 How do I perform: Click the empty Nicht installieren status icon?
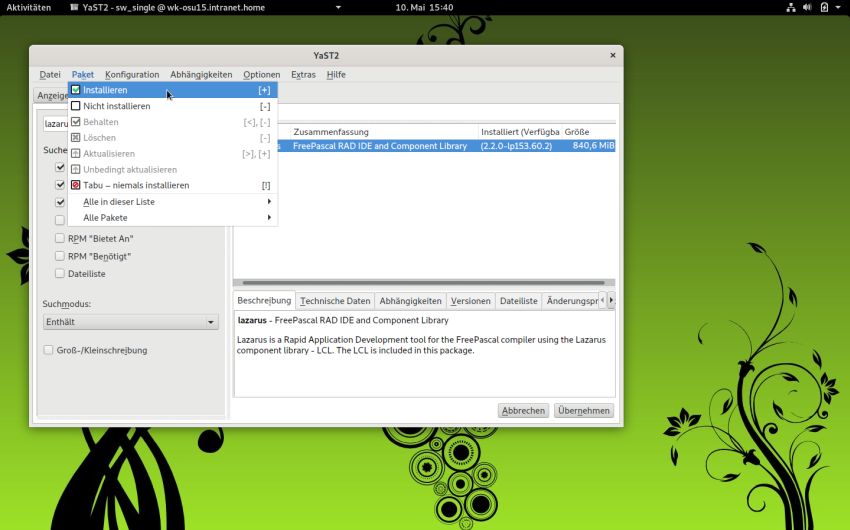[76, 106]
